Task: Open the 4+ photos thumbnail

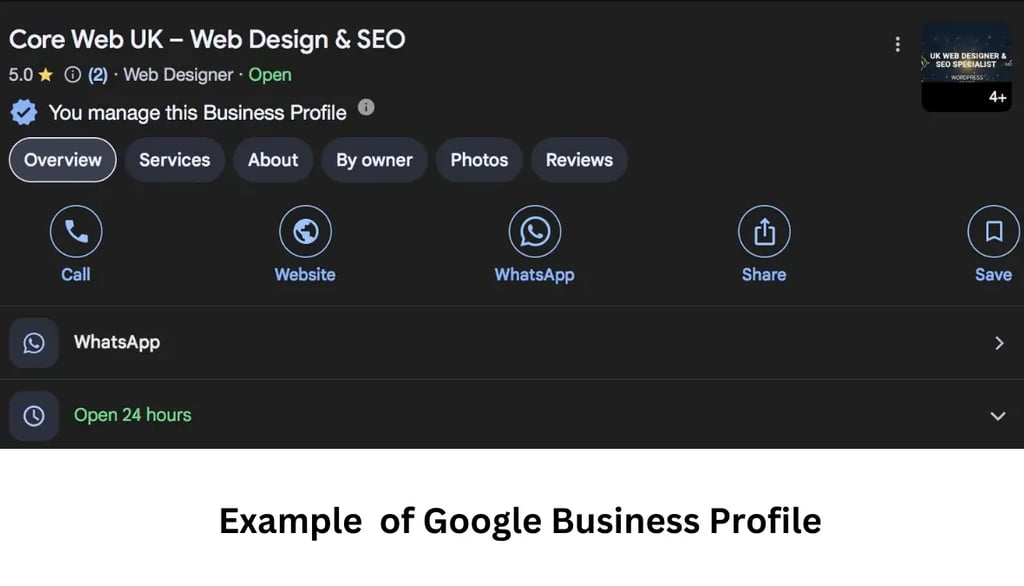Action: 966,65
